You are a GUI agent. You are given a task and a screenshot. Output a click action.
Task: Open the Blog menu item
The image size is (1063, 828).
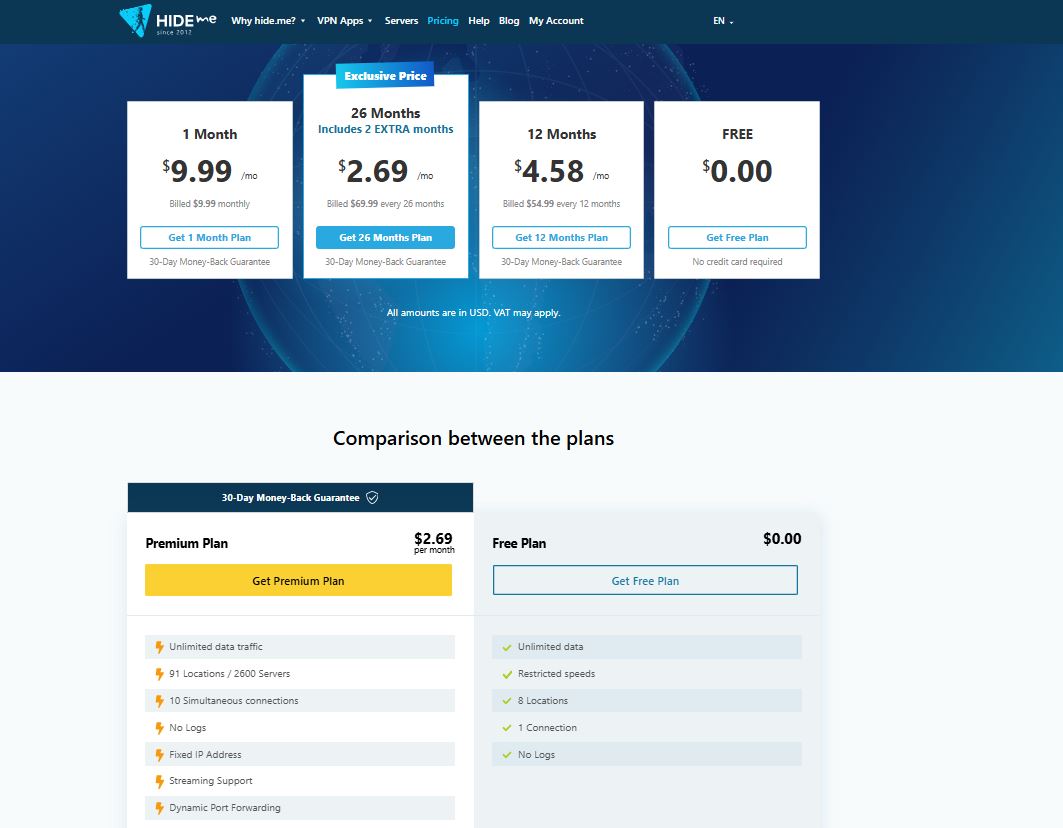click(x=509, y=21)
